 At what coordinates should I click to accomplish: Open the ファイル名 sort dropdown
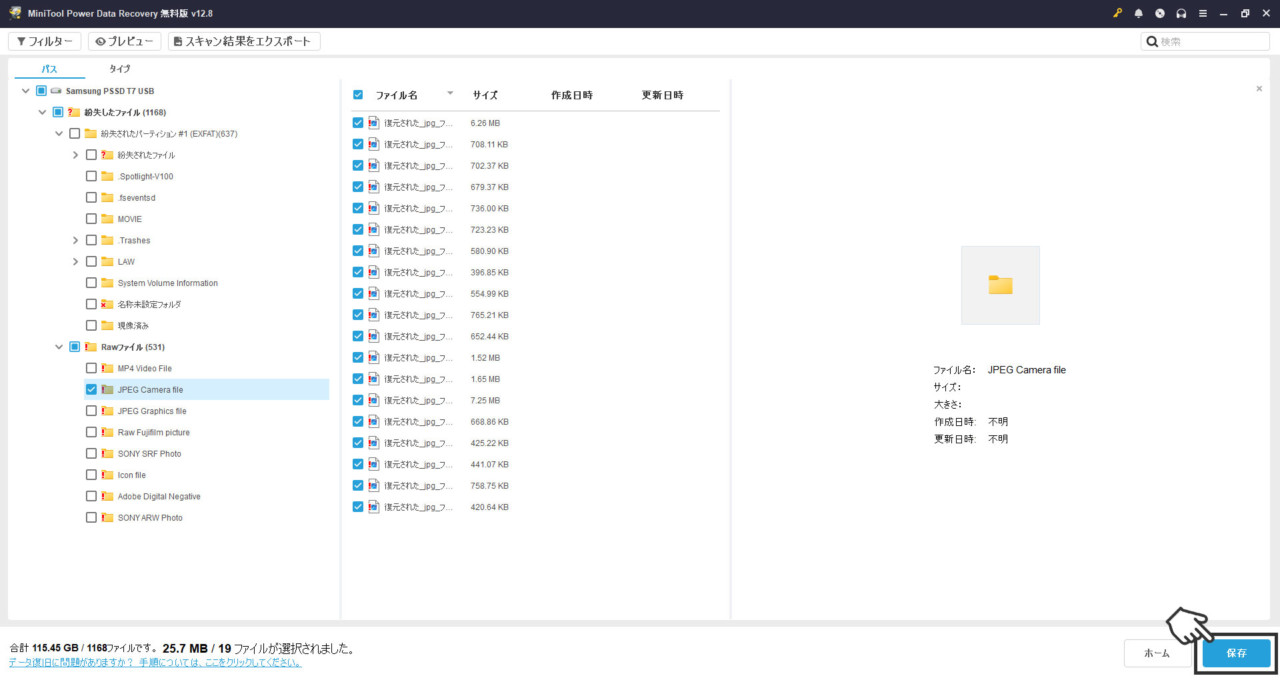[450, 93]
